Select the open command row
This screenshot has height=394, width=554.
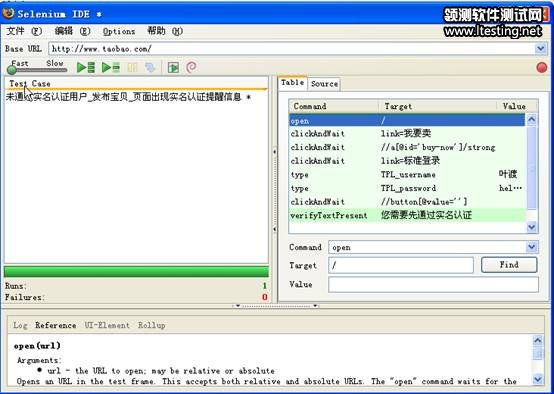click(x=407, y=121)
